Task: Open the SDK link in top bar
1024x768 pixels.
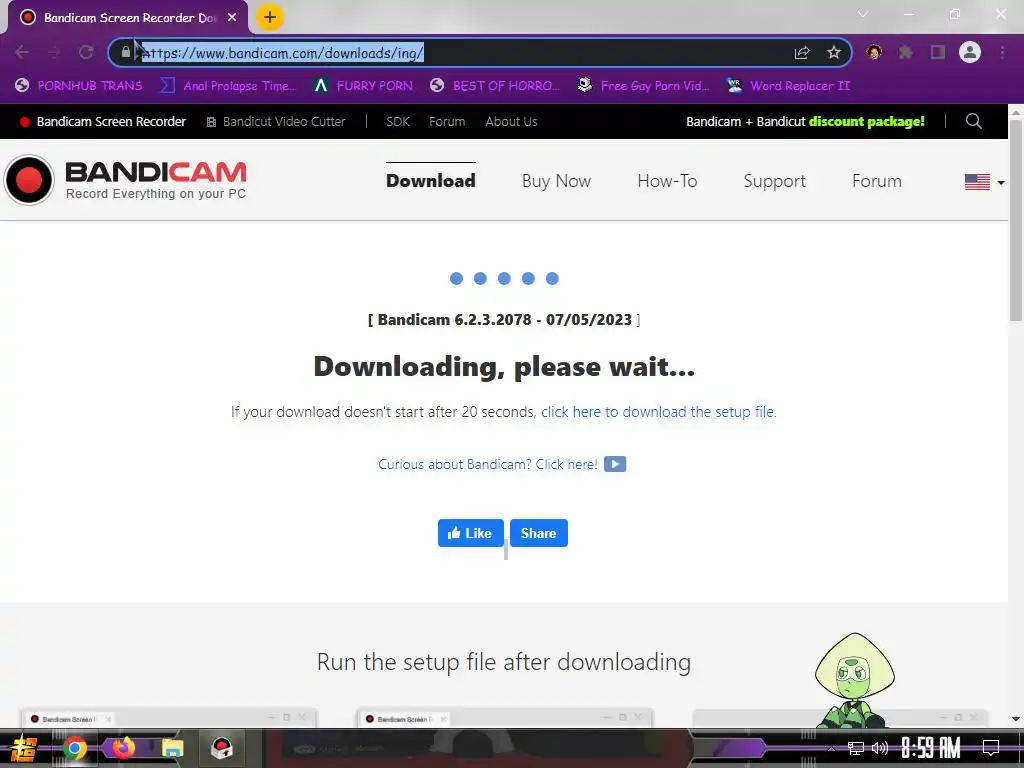Action: tap(398, 121)
